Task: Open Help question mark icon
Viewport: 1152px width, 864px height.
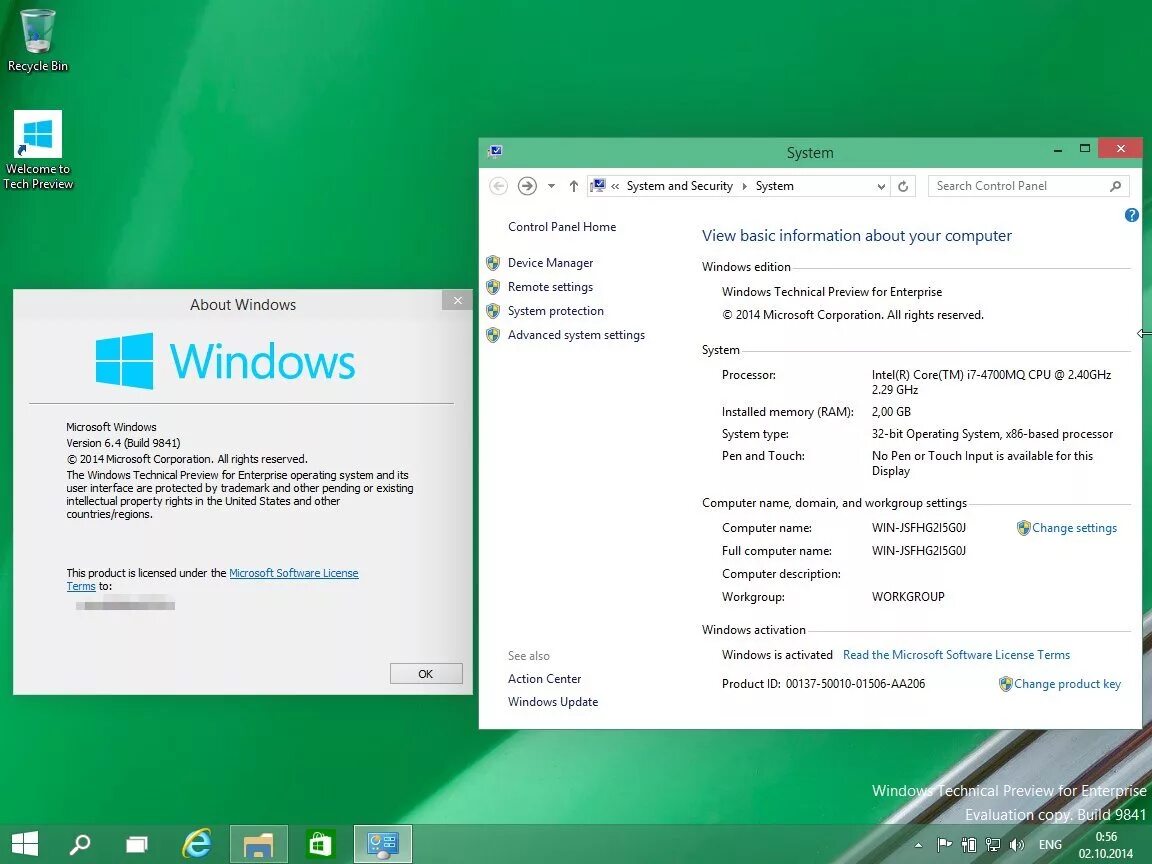Action: tap(1131, 215)
